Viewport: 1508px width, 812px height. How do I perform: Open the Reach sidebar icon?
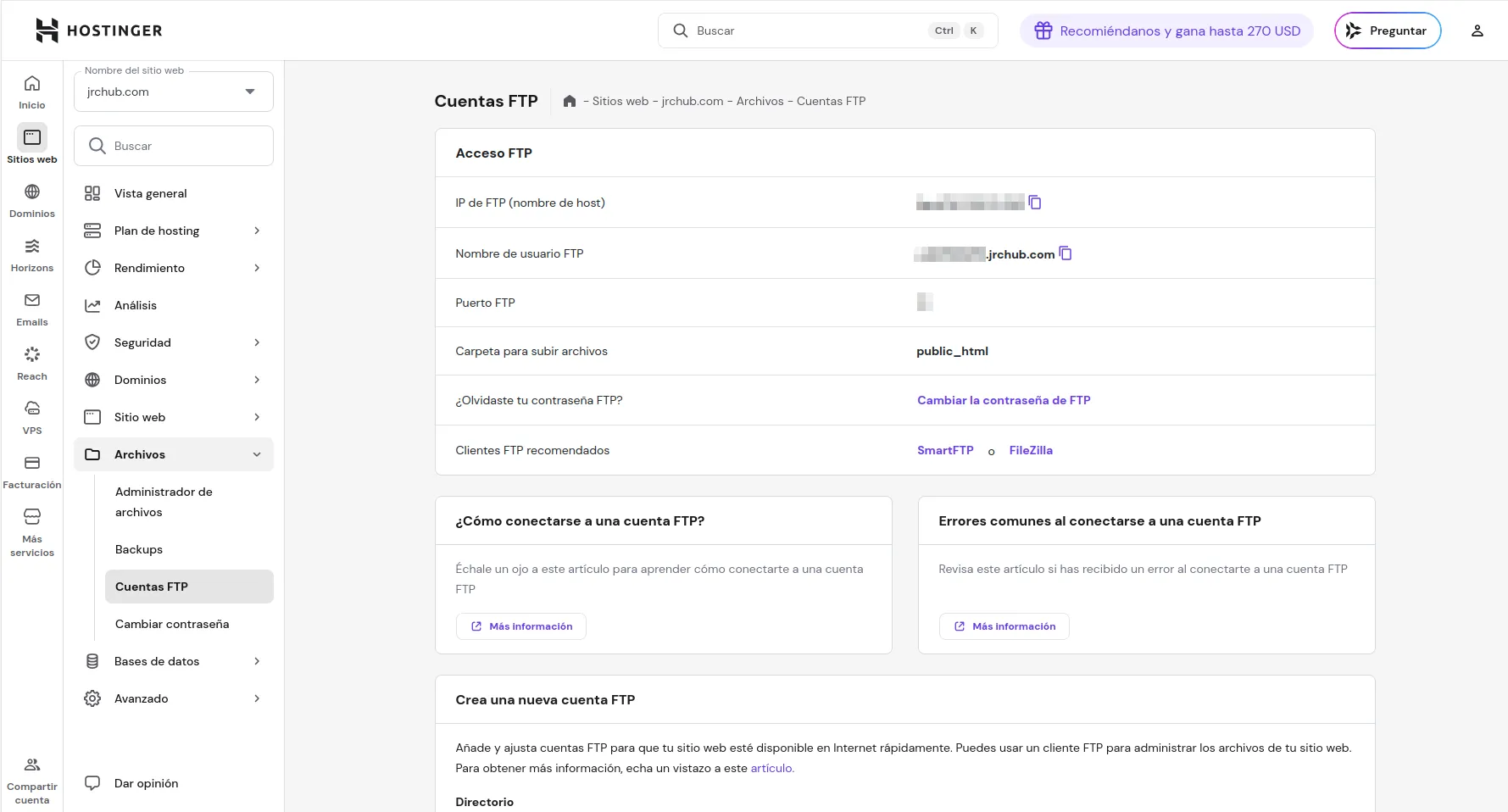tap(32, 354)
